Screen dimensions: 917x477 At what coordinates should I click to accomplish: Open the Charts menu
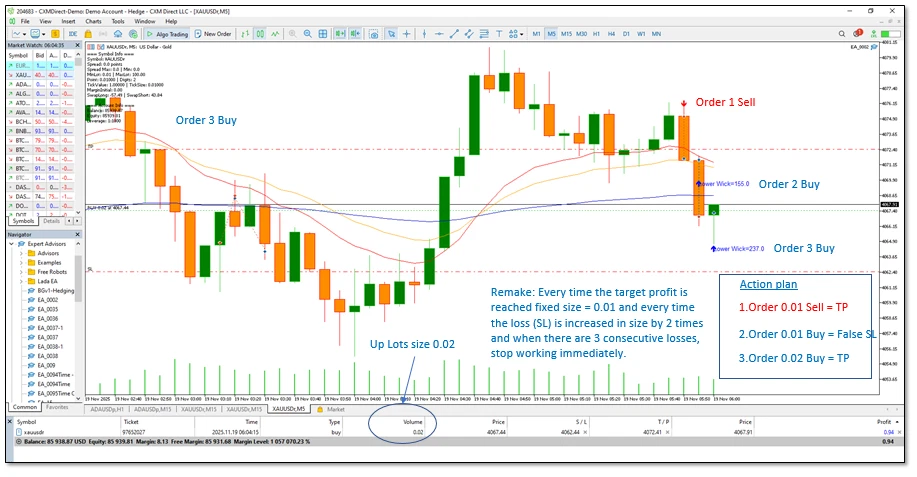(93, 21)
